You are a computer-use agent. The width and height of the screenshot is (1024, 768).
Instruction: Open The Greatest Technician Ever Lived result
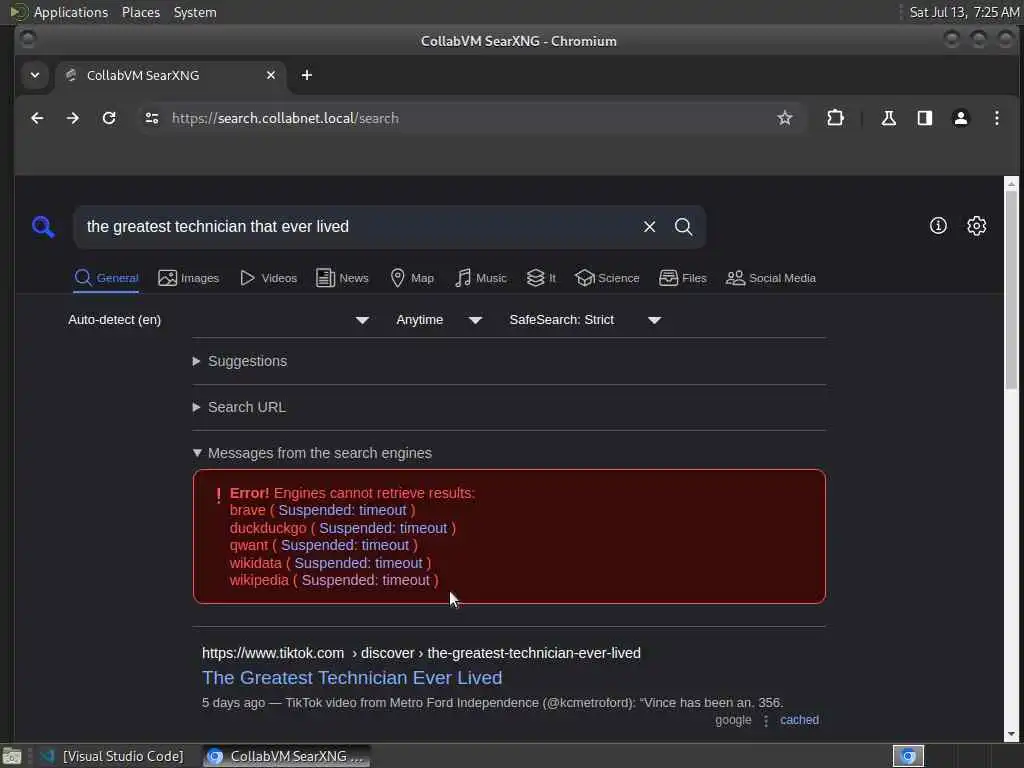pyautogui.click(x=352, y=678)
